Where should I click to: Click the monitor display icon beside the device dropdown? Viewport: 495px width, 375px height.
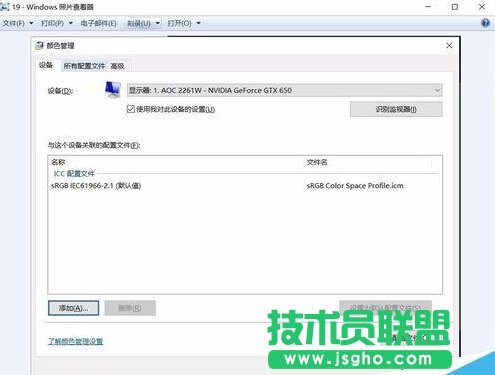click(x=113, y=90)
